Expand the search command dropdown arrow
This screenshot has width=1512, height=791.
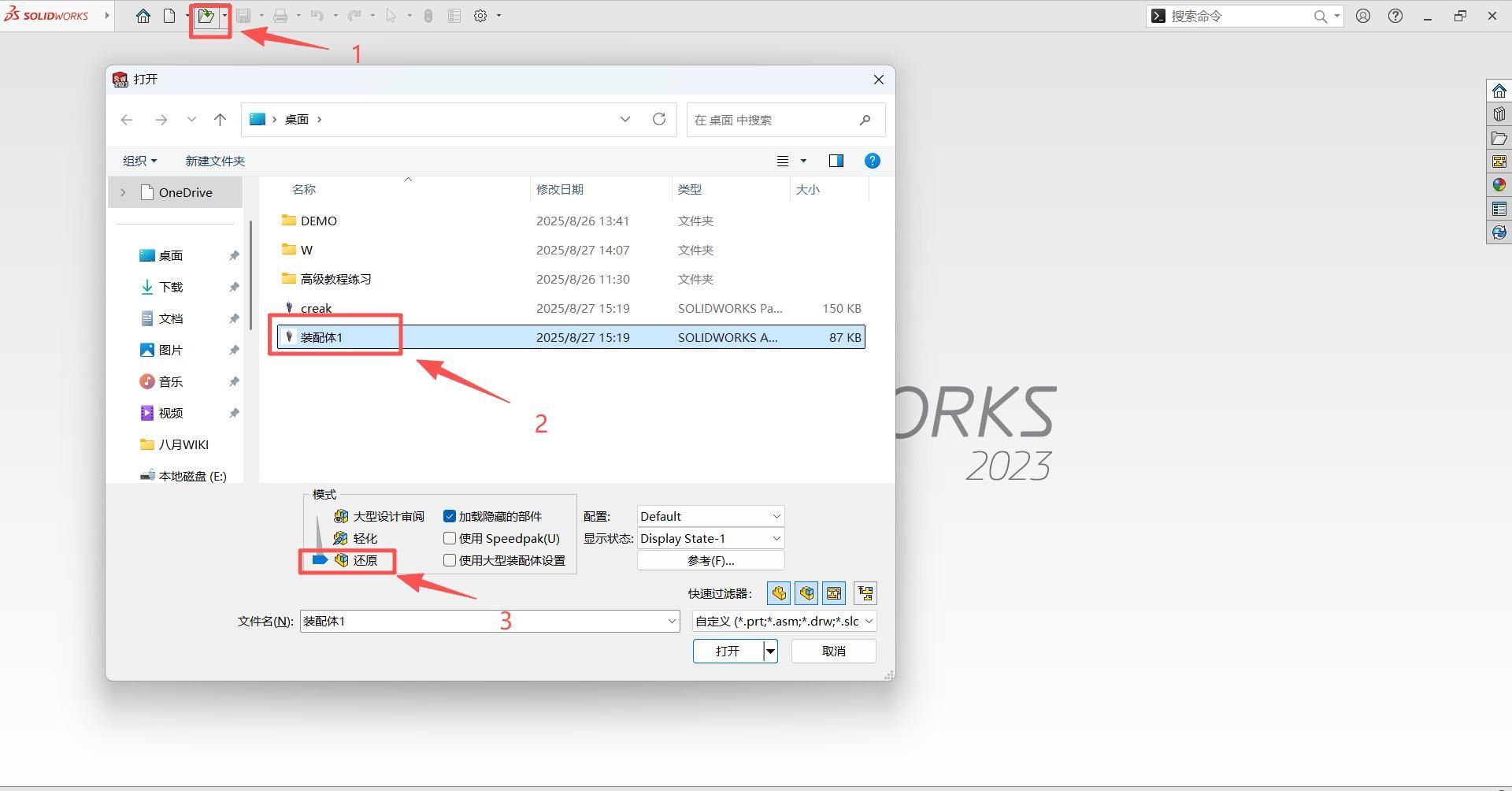click(x=1337, y=16)
